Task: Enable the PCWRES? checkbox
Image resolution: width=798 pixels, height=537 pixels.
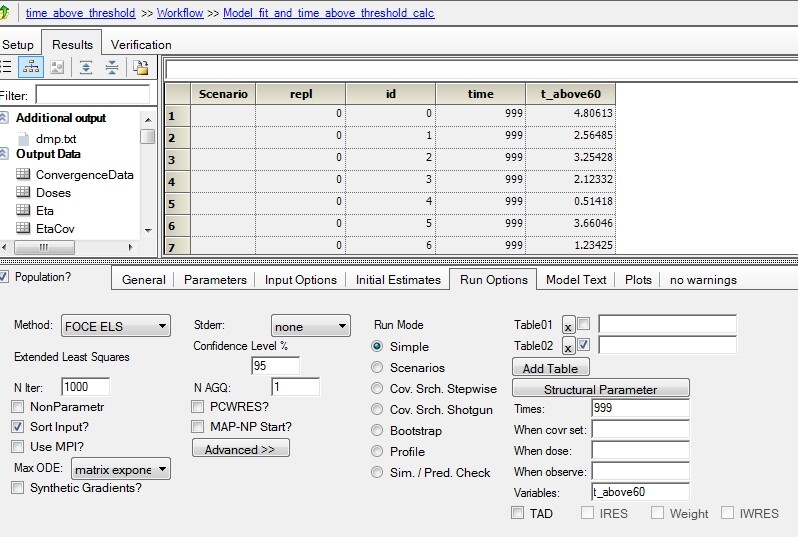Action: point(197,407)
